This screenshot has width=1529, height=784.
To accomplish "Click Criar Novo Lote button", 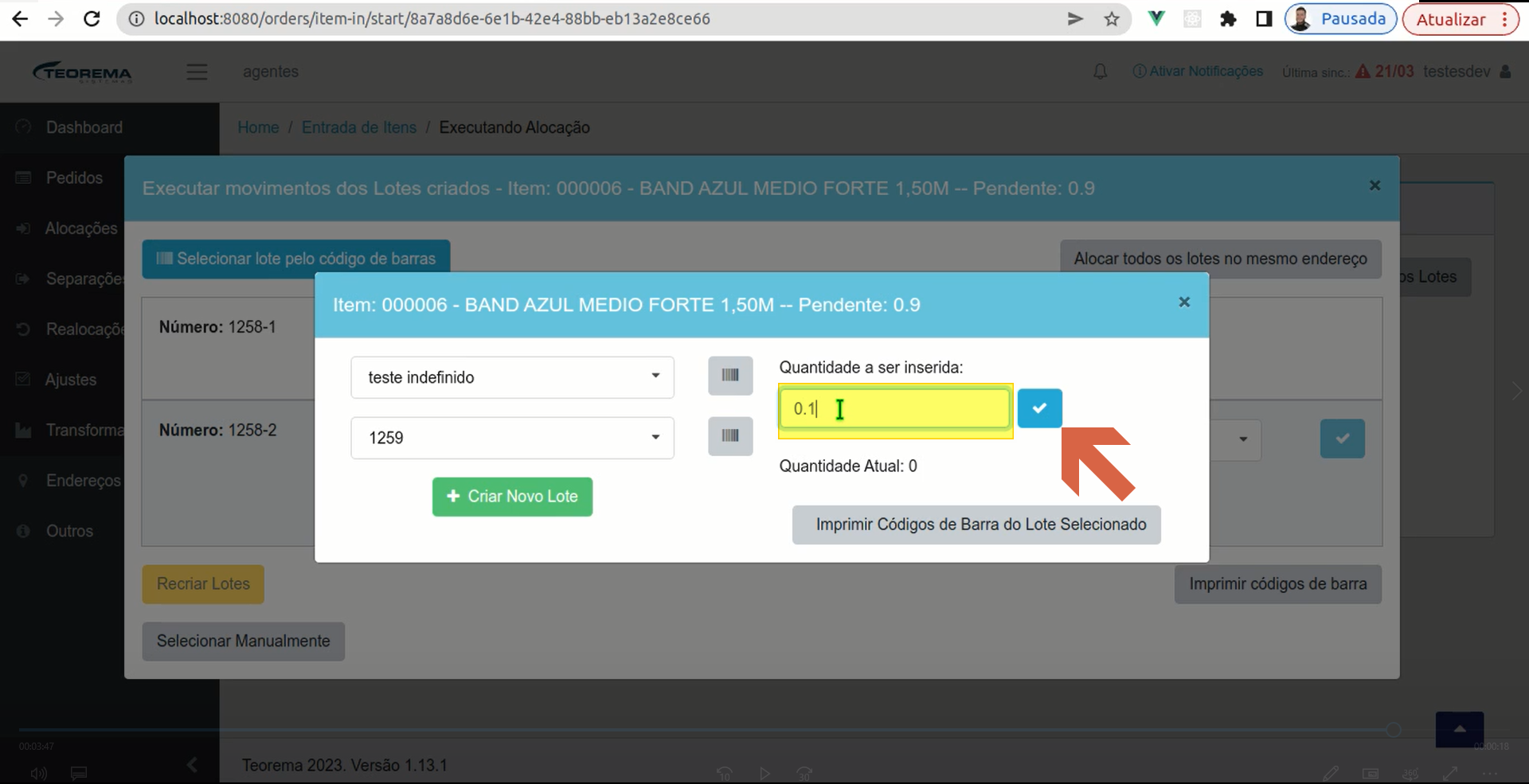I will 512,497.
